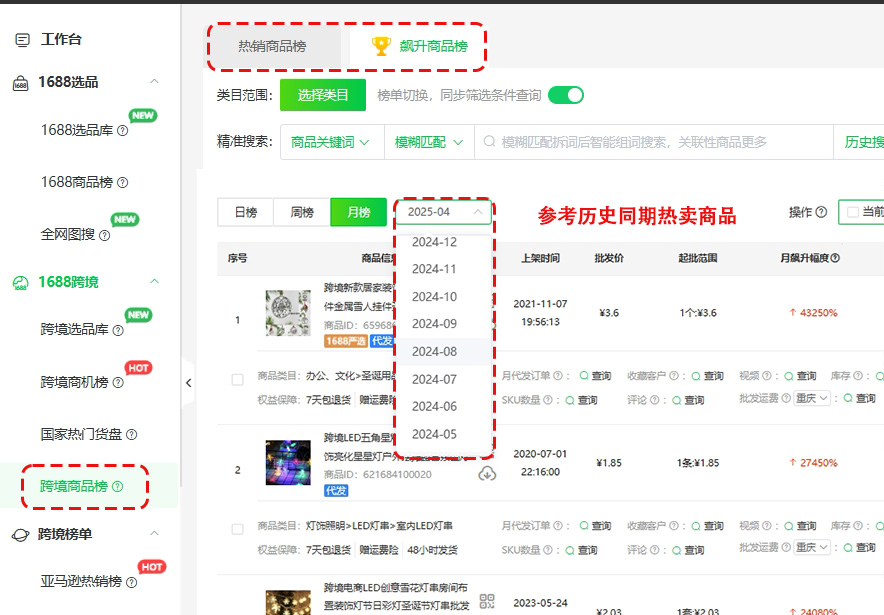Collapse the sidebar using the left chevron arrow
Viewport: 884px width, 615px height.
click(189, 382)
